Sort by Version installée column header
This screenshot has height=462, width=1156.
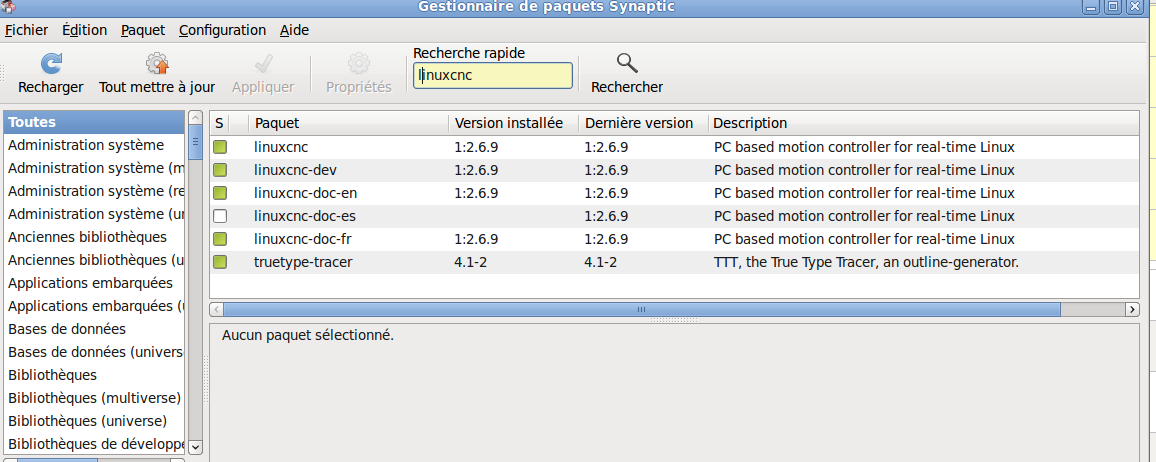[509, 123]
